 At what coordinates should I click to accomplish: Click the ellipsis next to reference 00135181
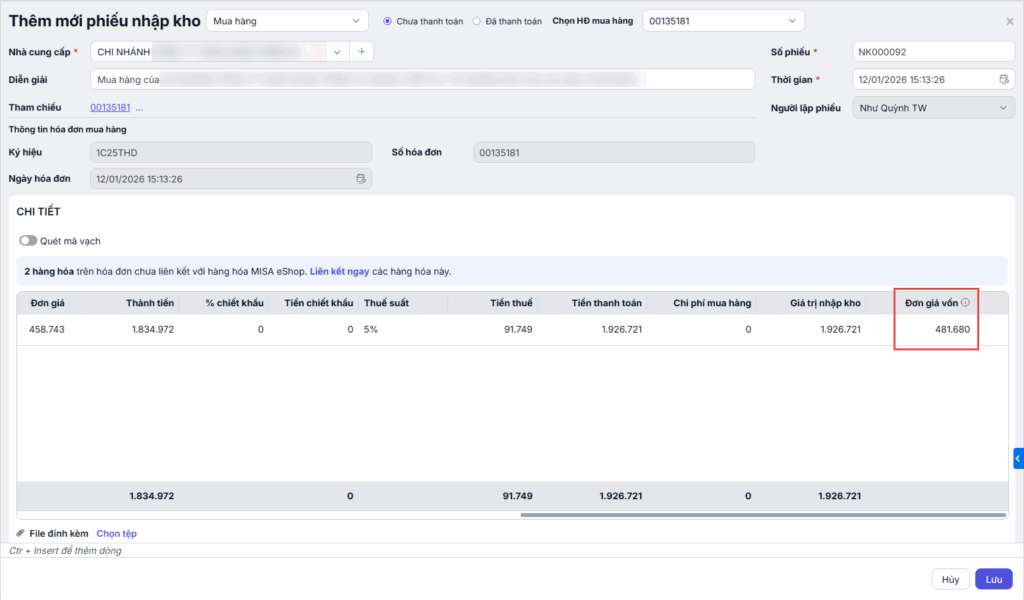click(x=140, y=108)
